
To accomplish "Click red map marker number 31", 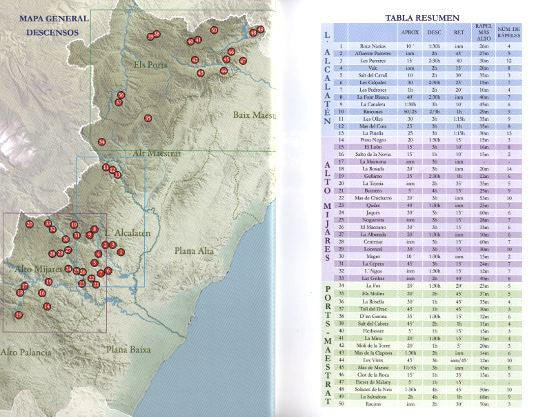I will [x=77, y=235].
